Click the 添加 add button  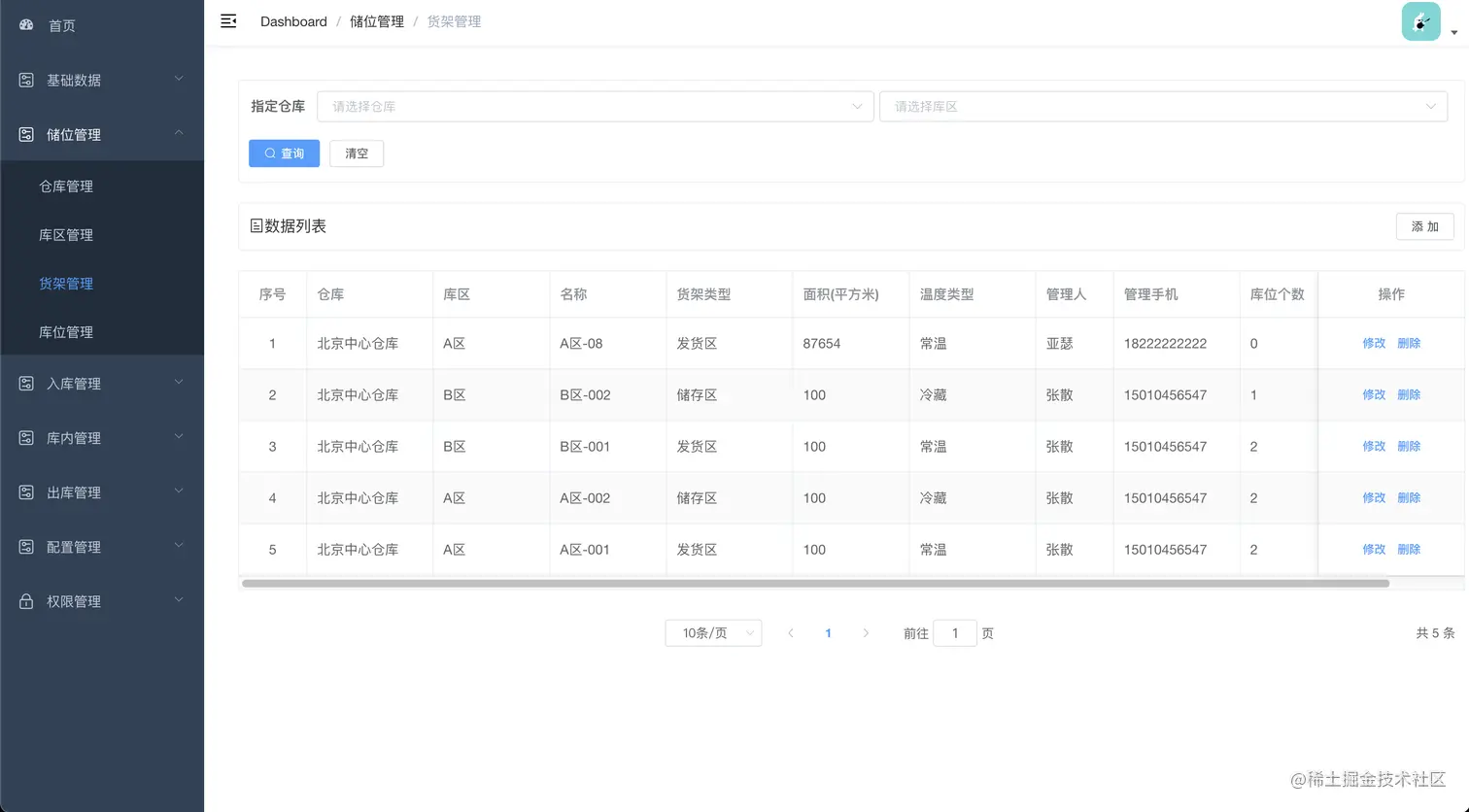1425,226
